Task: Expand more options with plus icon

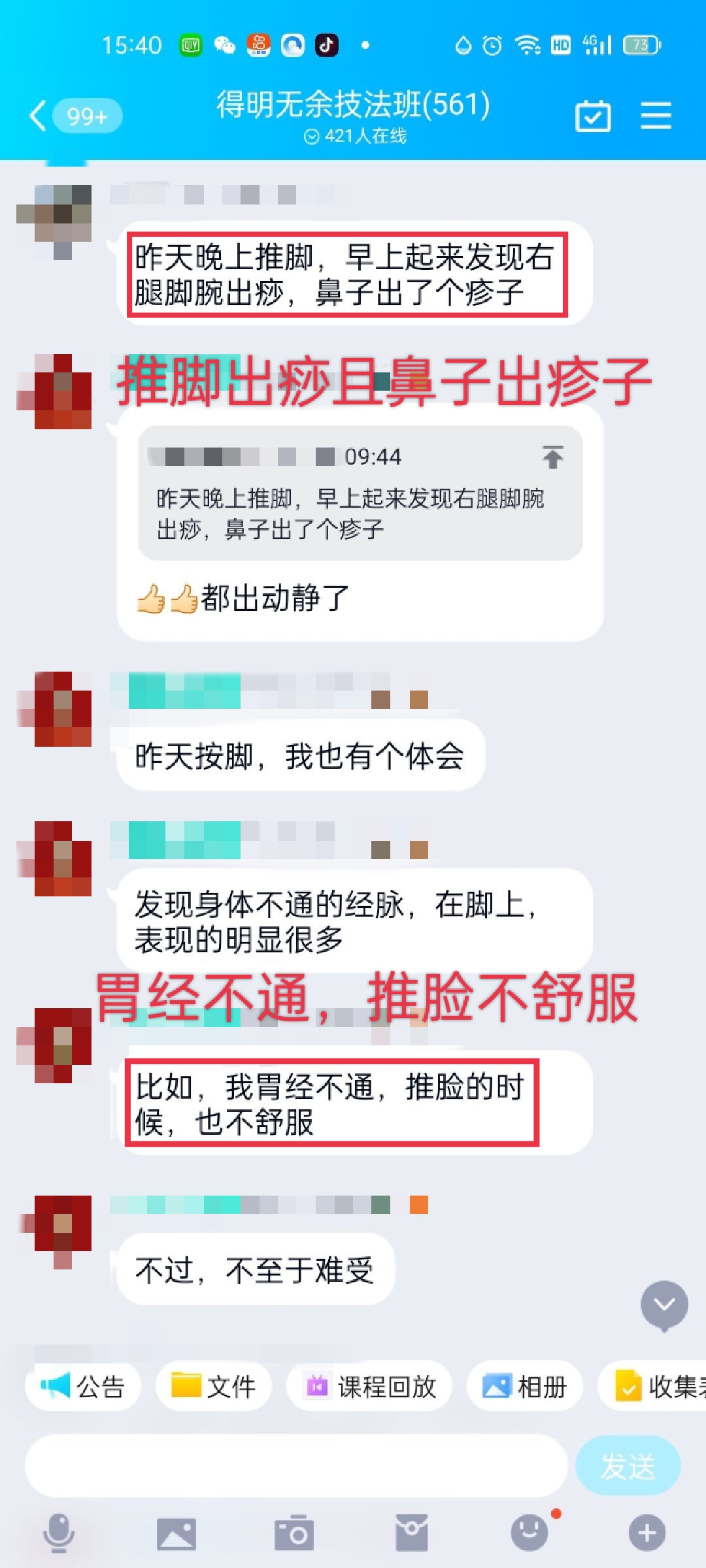Action: point(647,1533)
